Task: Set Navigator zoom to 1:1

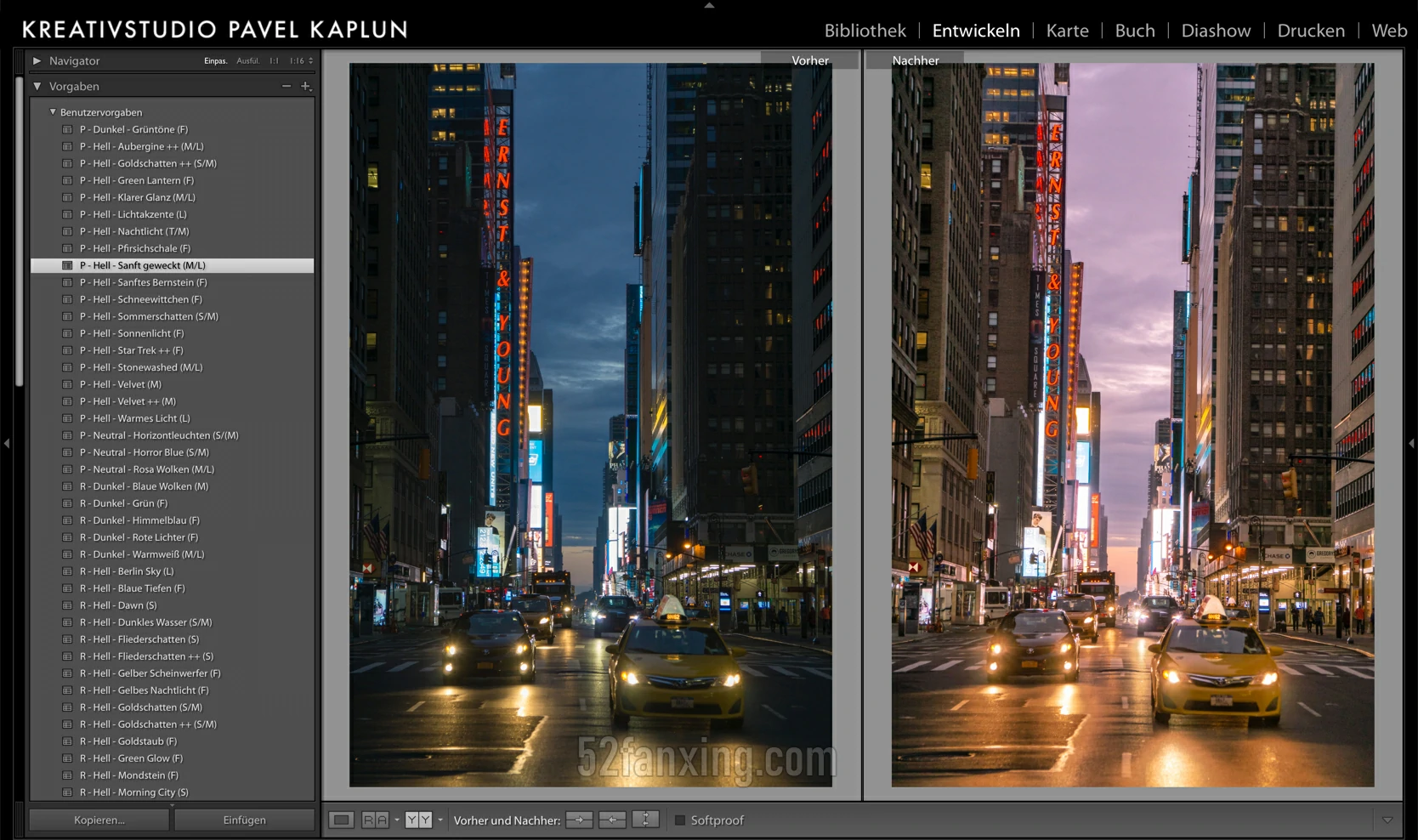Action: (x=274, y=60)
